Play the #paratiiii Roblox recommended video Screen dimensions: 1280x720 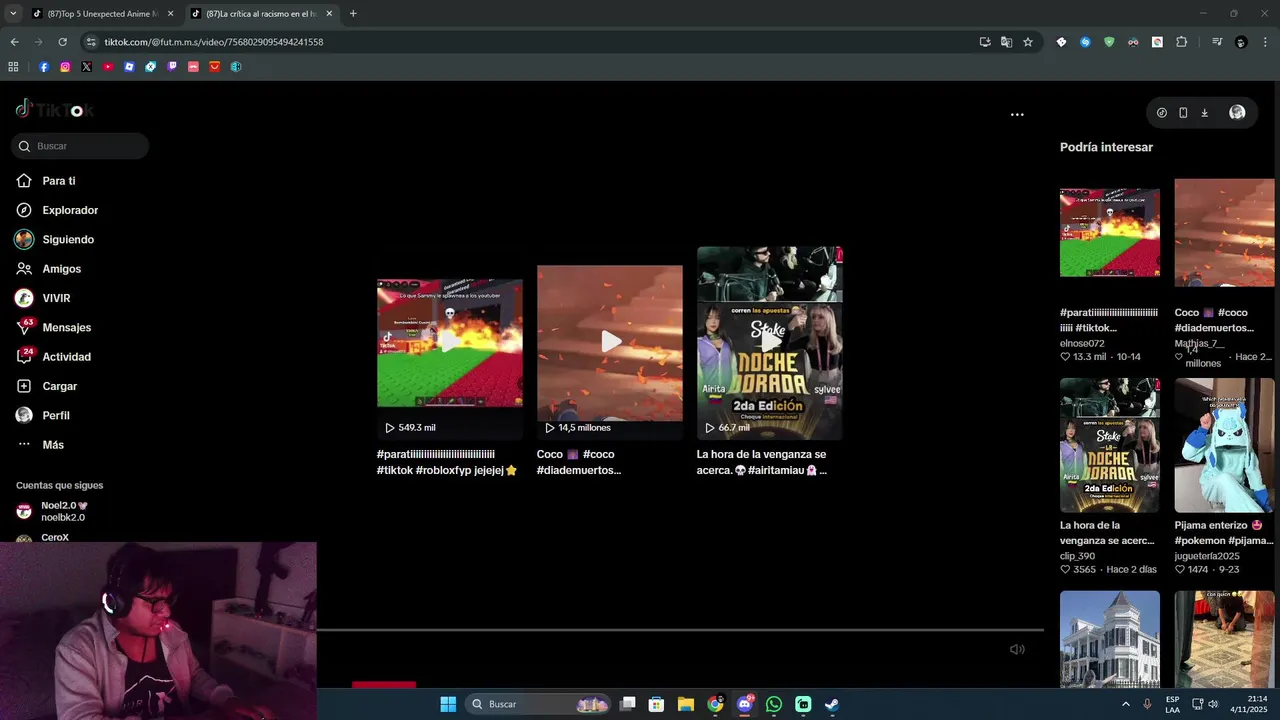449,343
